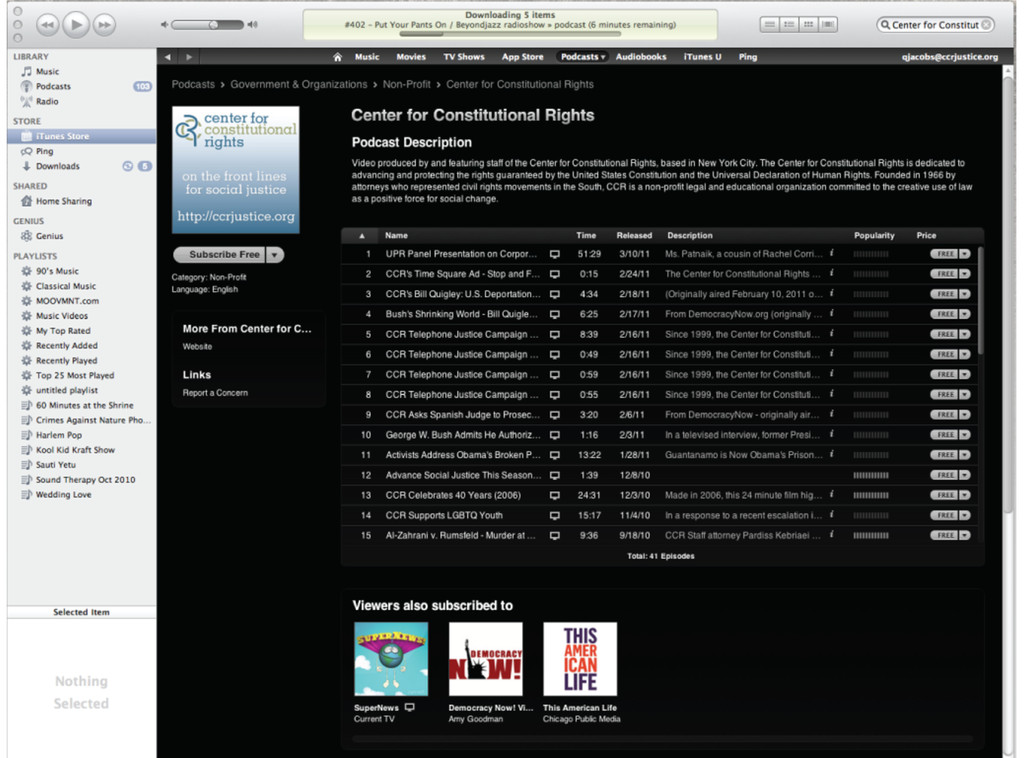
Task: Open the 90's Music smart playlist
Action: [57, 271]
